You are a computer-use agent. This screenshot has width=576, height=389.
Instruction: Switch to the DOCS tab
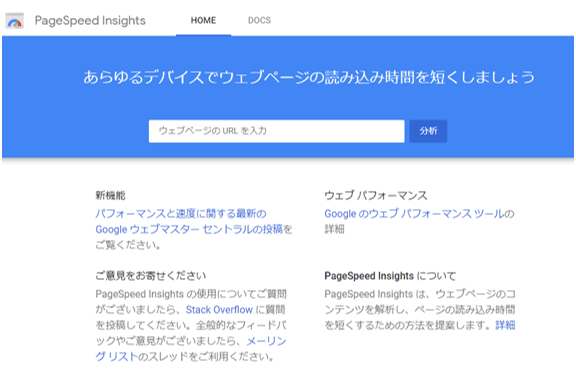click(259, 21)
